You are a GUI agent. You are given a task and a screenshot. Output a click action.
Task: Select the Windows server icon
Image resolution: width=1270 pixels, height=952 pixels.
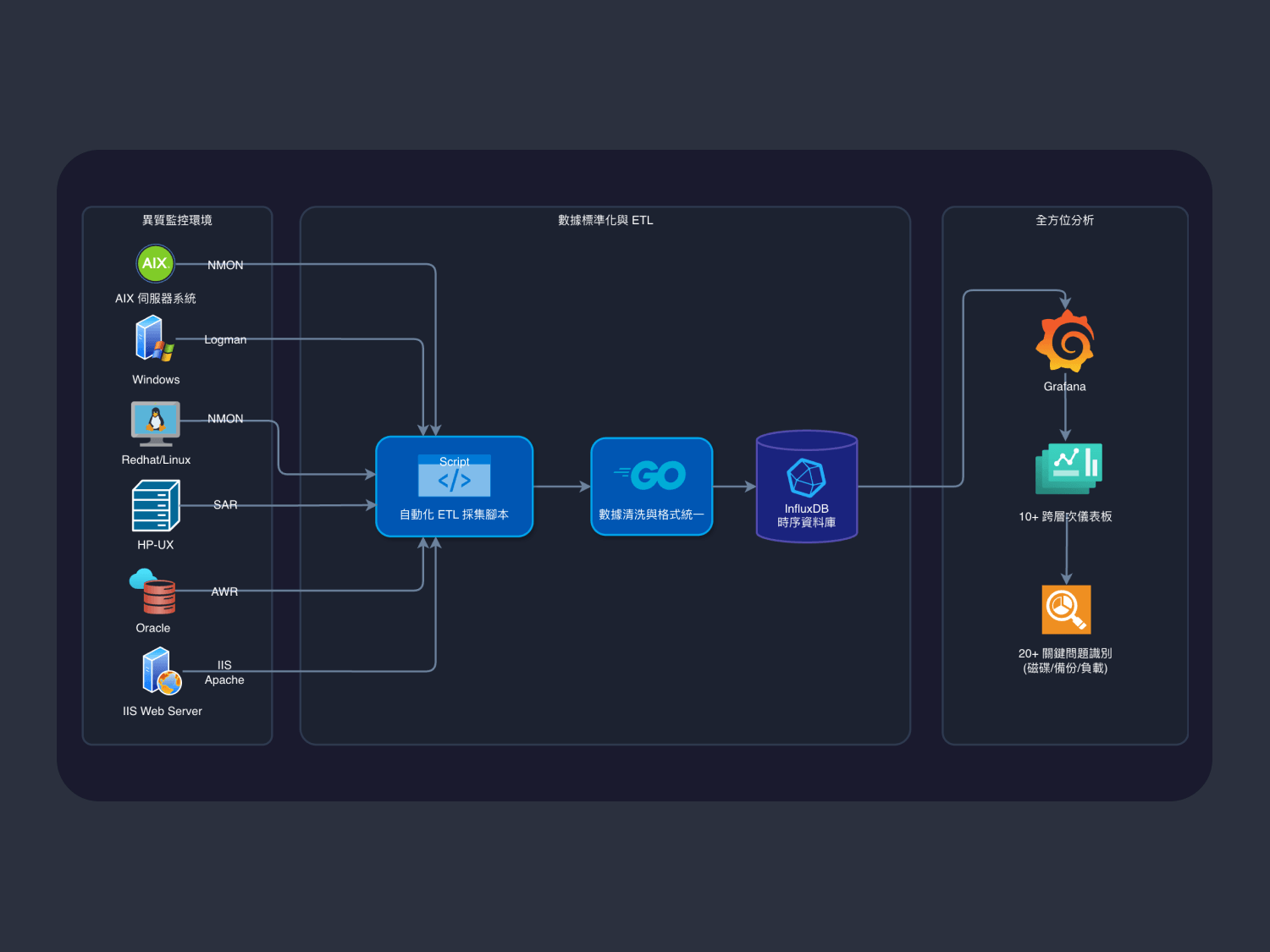click(154, 338)
